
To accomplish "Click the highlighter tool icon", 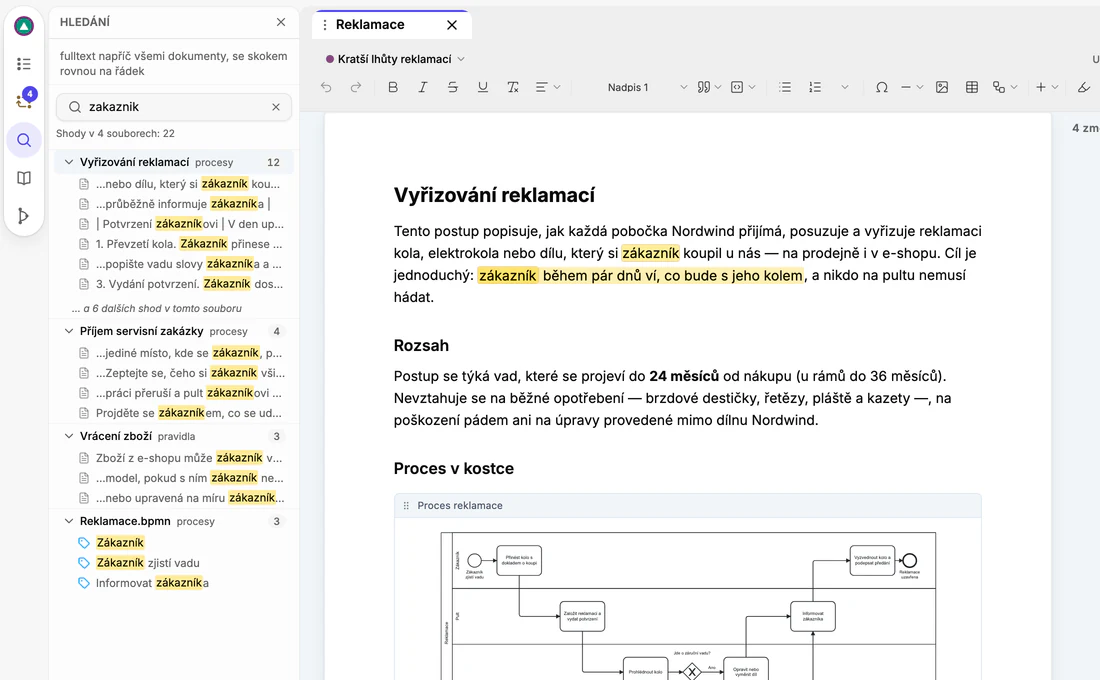I will click(x=1084, y=87).
